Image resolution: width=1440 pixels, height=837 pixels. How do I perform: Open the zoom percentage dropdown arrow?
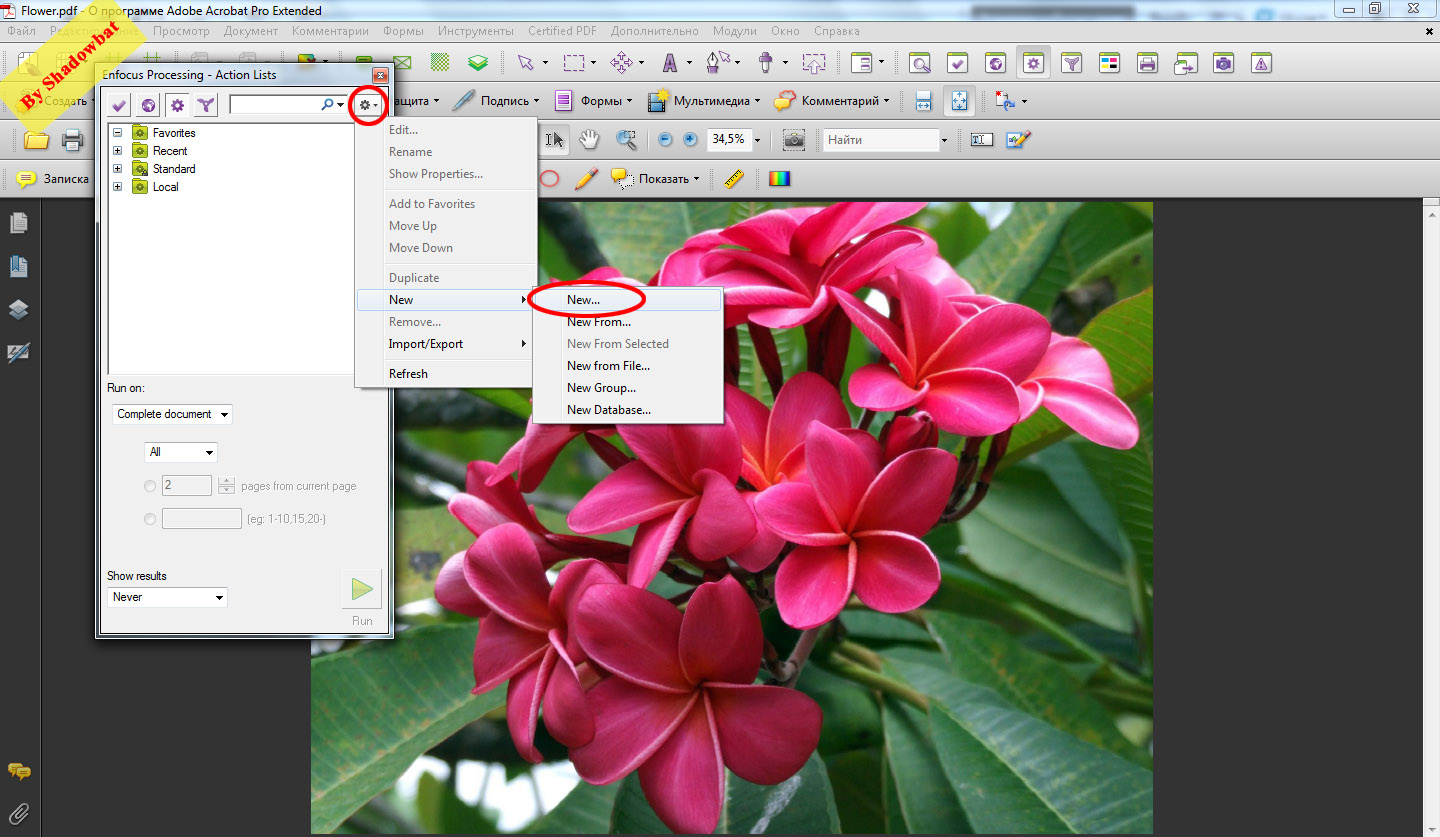pyautogui.click(x=757, y=140)
